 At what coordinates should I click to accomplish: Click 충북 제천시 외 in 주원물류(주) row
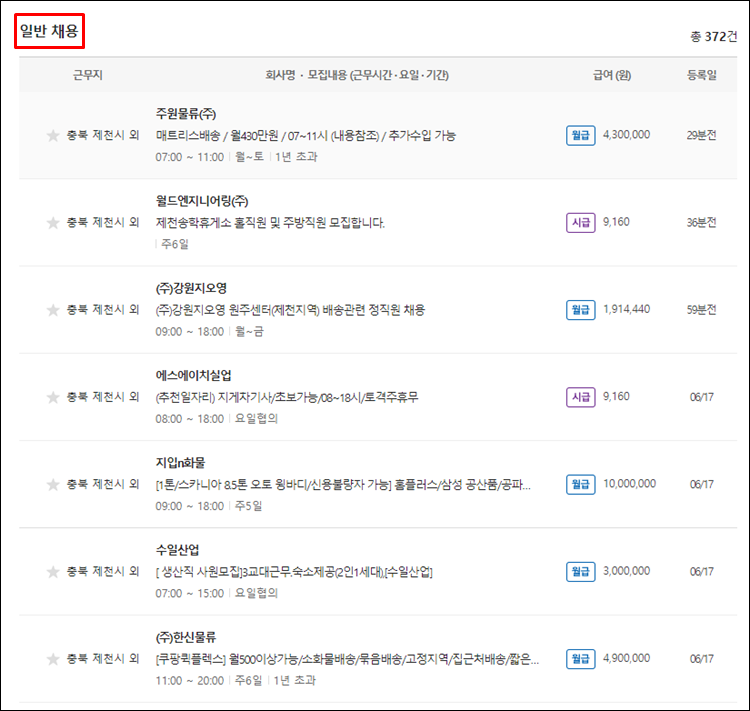[102, 135]
